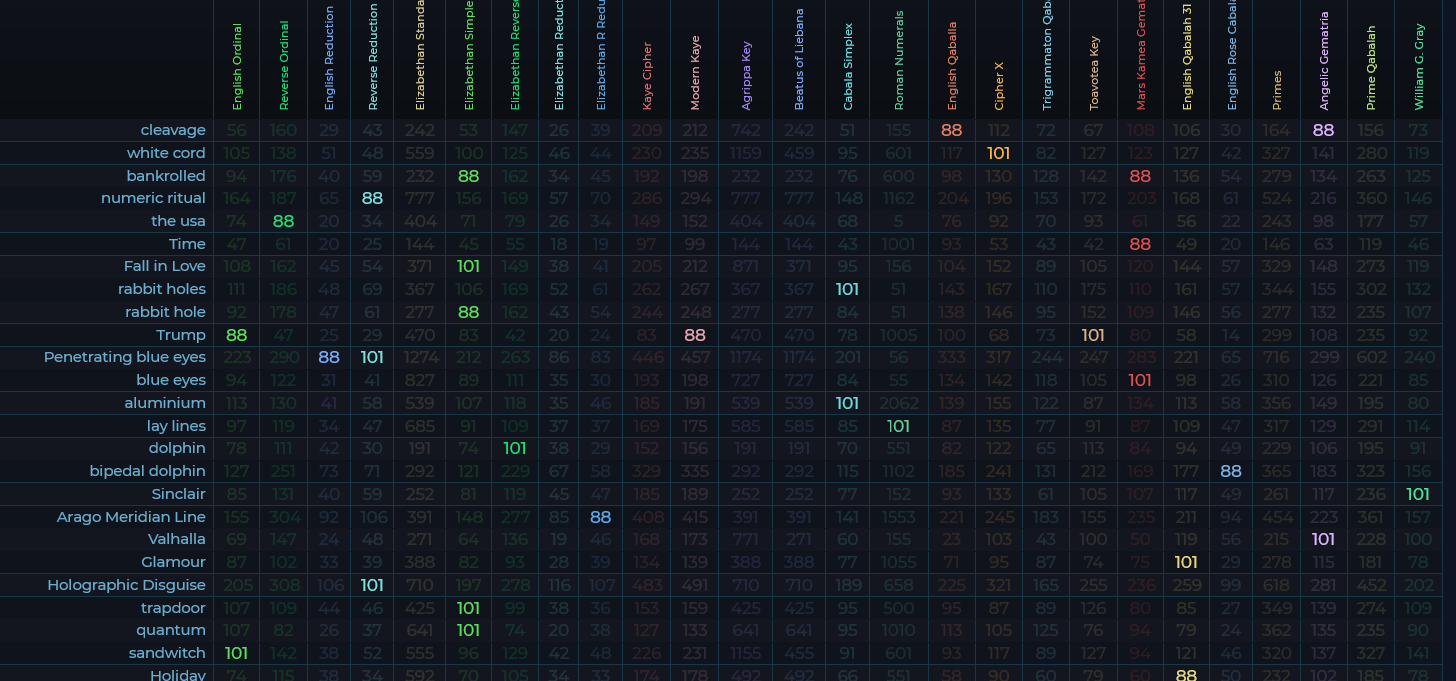This screenshot has height=681, width=1456.
Task: Click highlighted 101 in the white cord row
Action: [999, 153]
